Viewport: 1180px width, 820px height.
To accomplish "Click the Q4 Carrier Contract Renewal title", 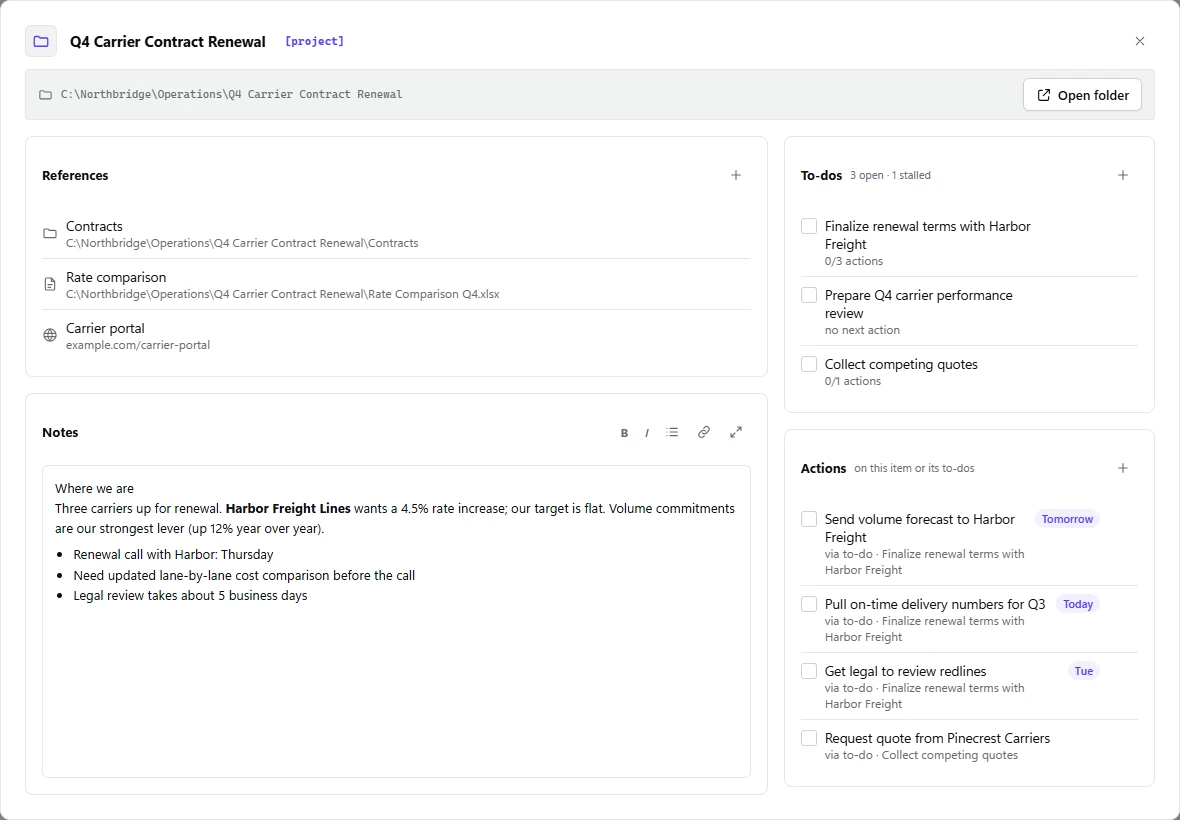I will [168, 42].
